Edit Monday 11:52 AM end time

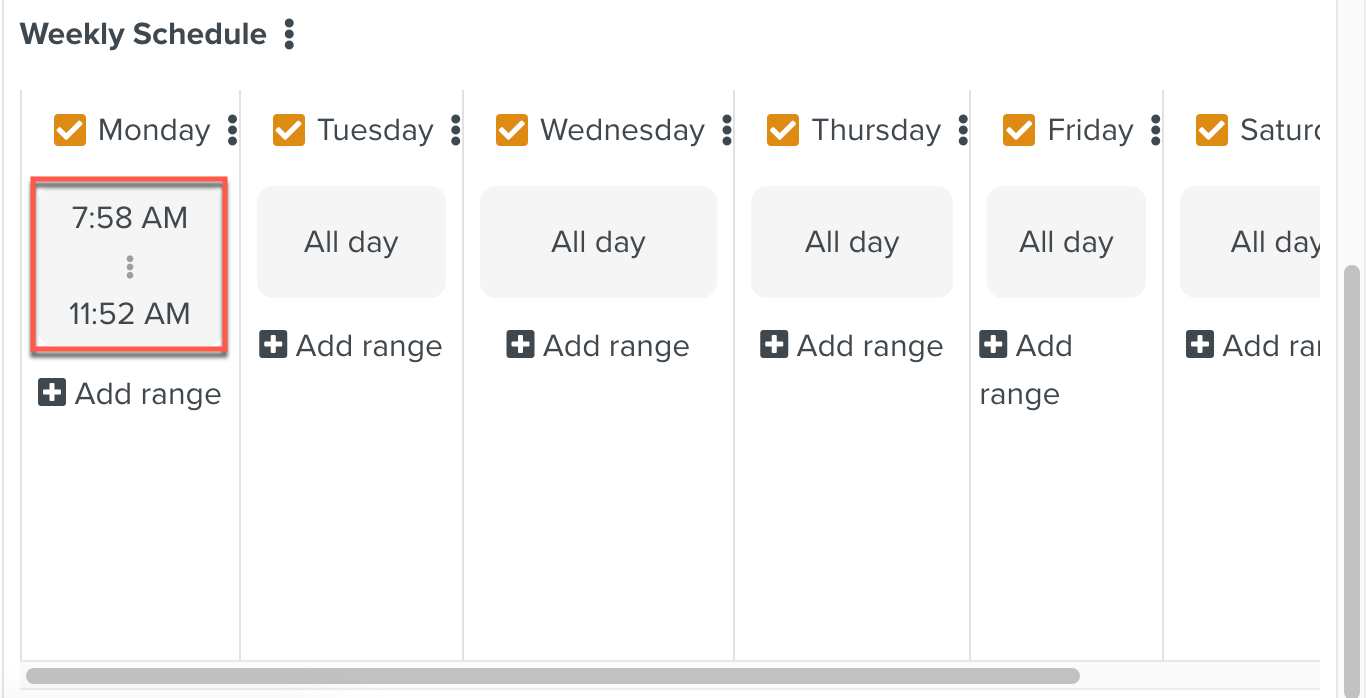130,314
